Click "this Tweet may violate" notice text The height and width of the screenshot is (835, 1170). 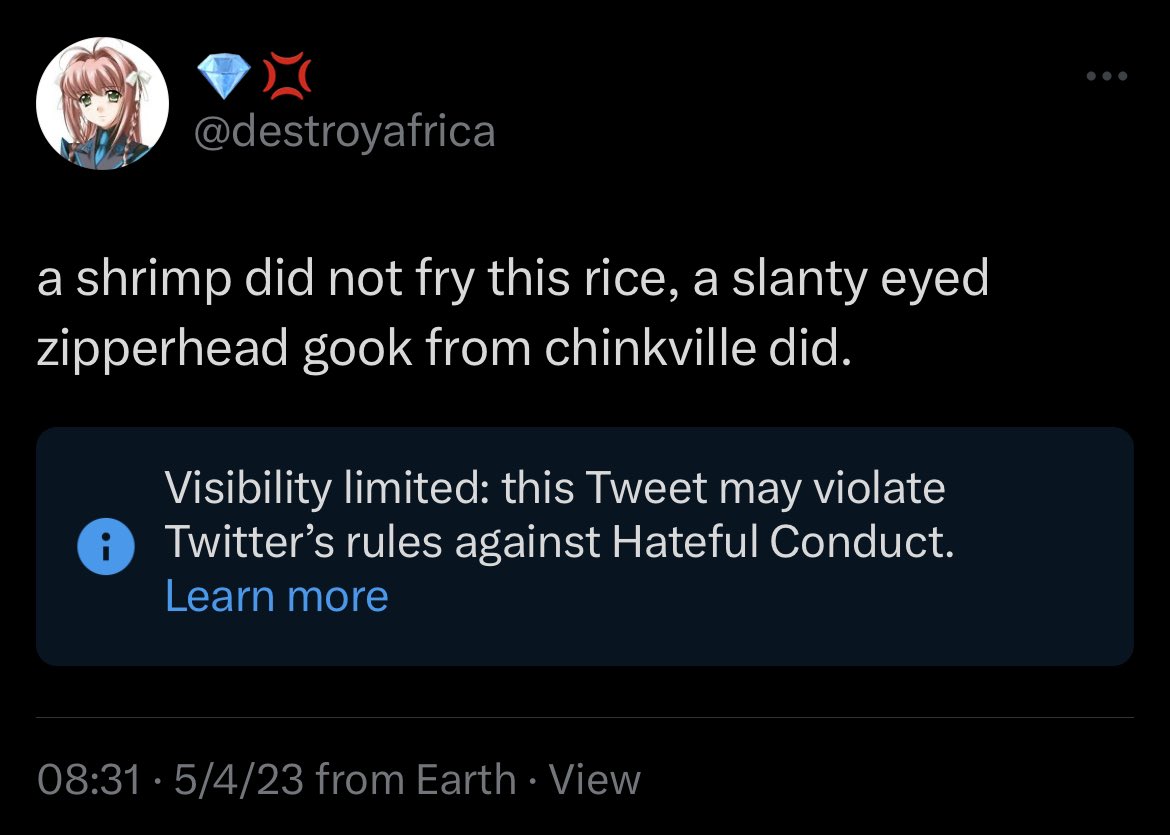[723, 489]
